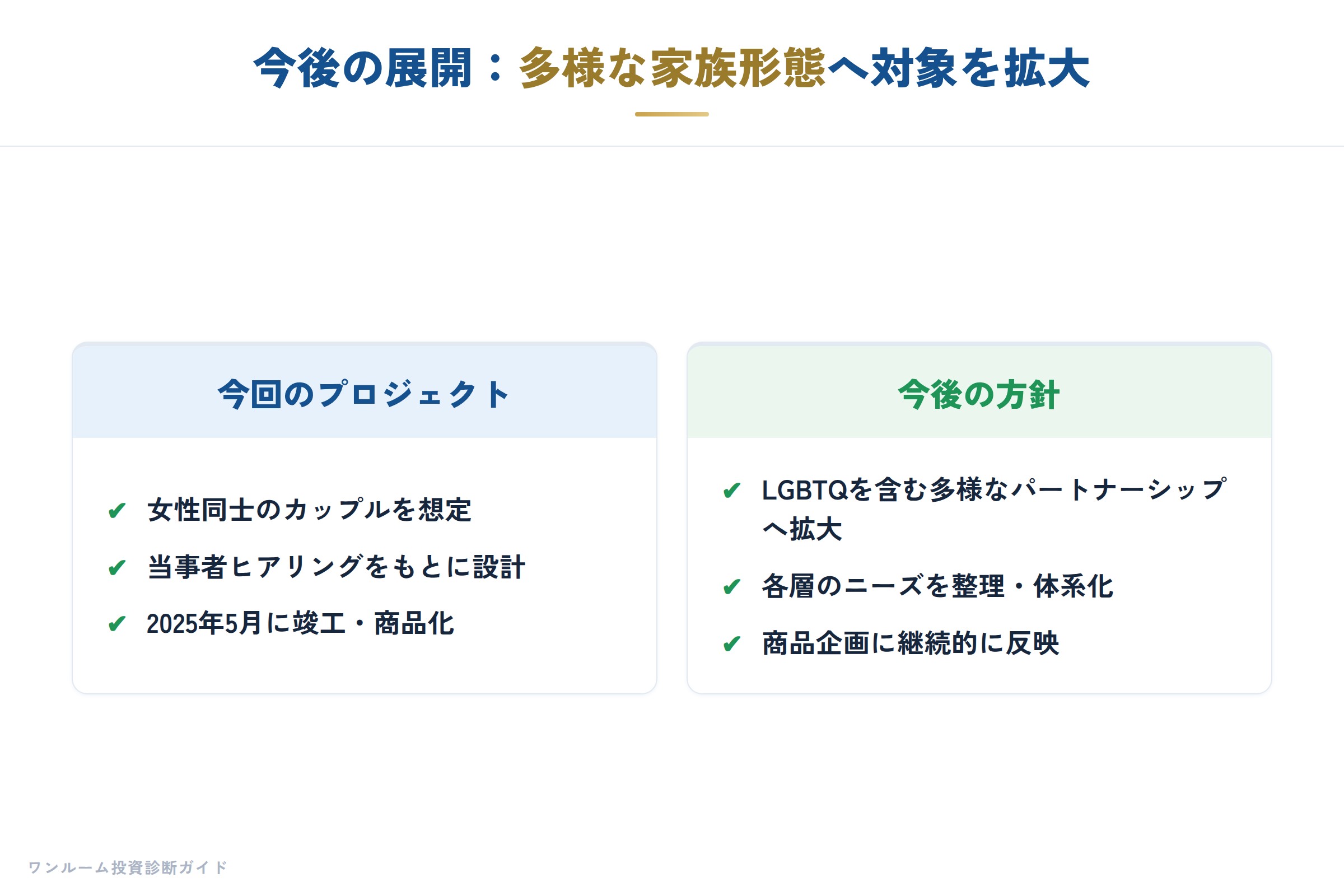The width and height of the screenshot is (1344, 896).
Task: Click the title text 対象を拡大
Action: coord(981,68)
